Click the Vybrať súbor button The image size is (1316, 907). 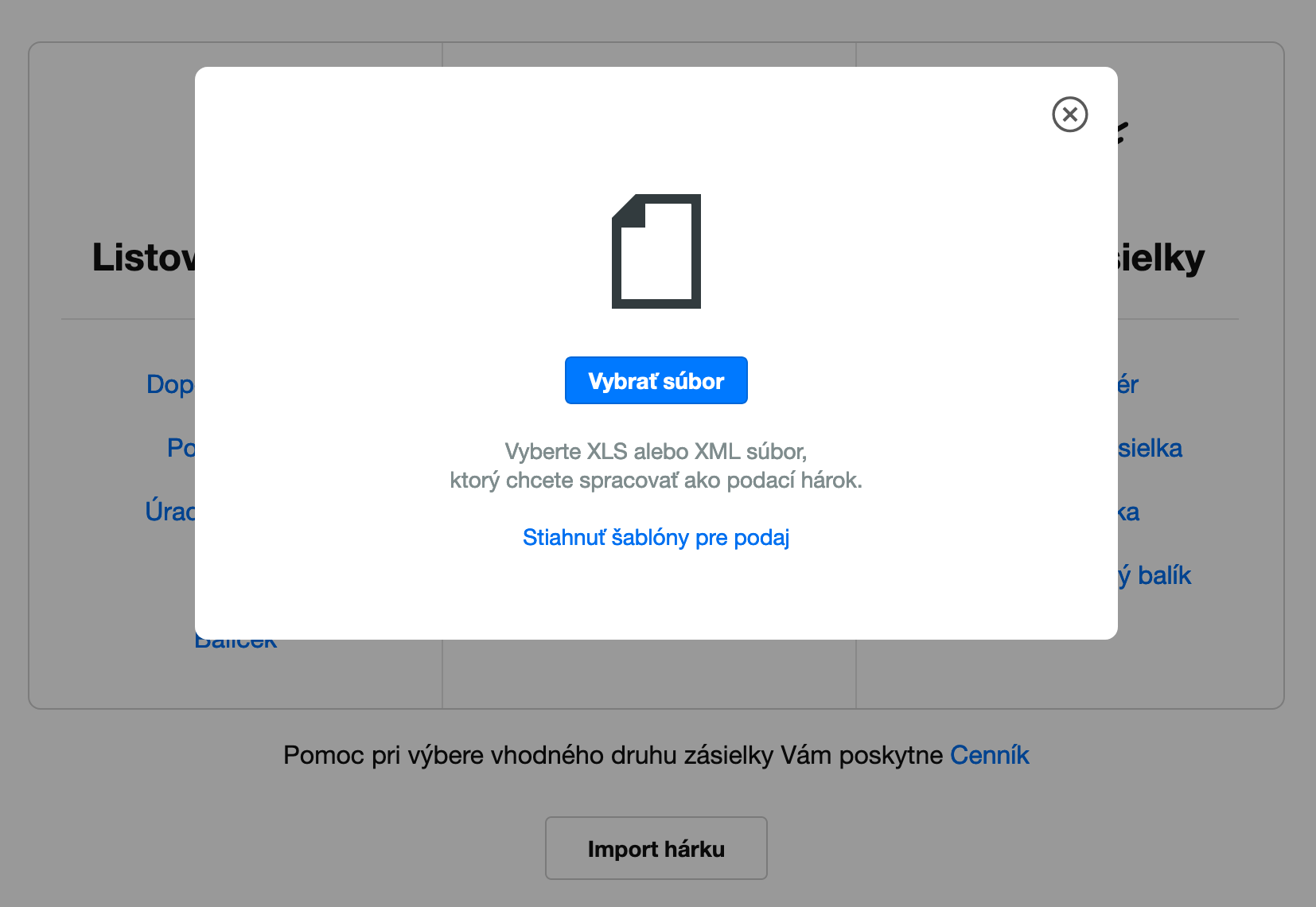click(656, 380)
